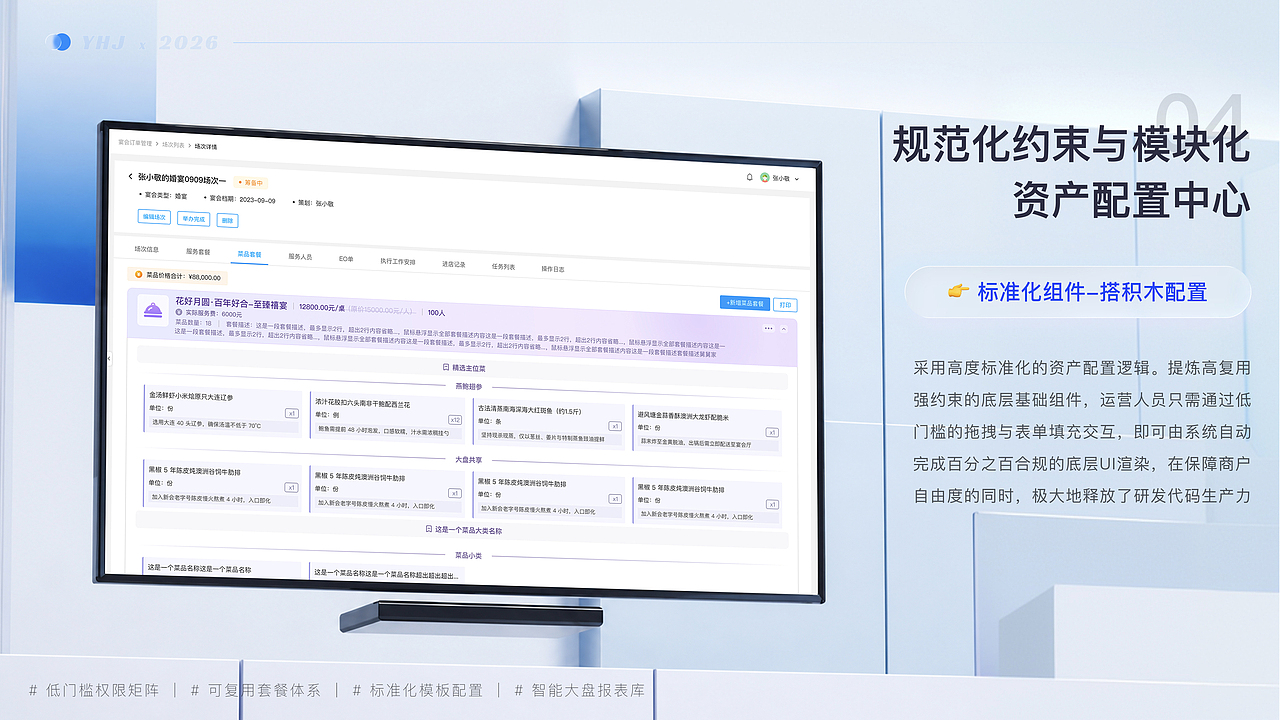The width and height of the screenshot is (1280, 720).
Task: Click the coin icon beside 菜品价格合计
Action: click(139, 273)
